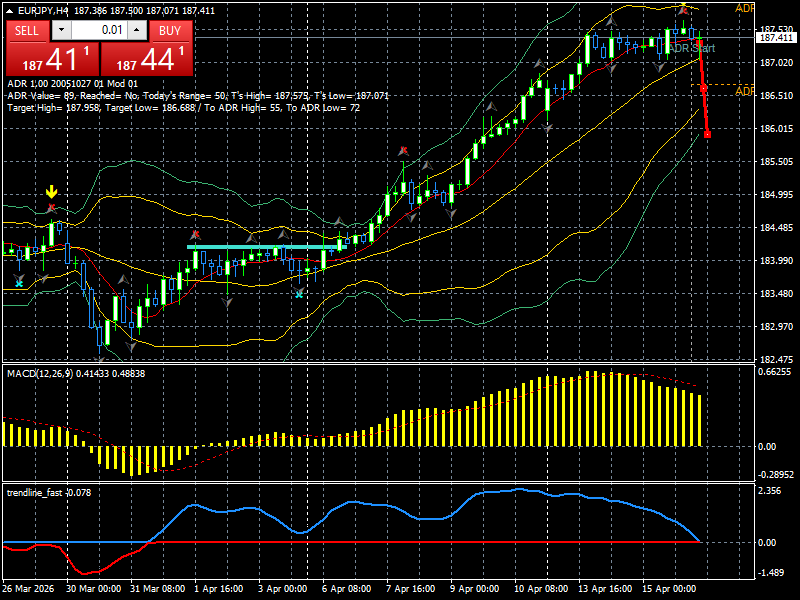The width and height of the screenshot is (800, 600).
Task: Focus the 0.01 volume input field
Action: (99, 30)
